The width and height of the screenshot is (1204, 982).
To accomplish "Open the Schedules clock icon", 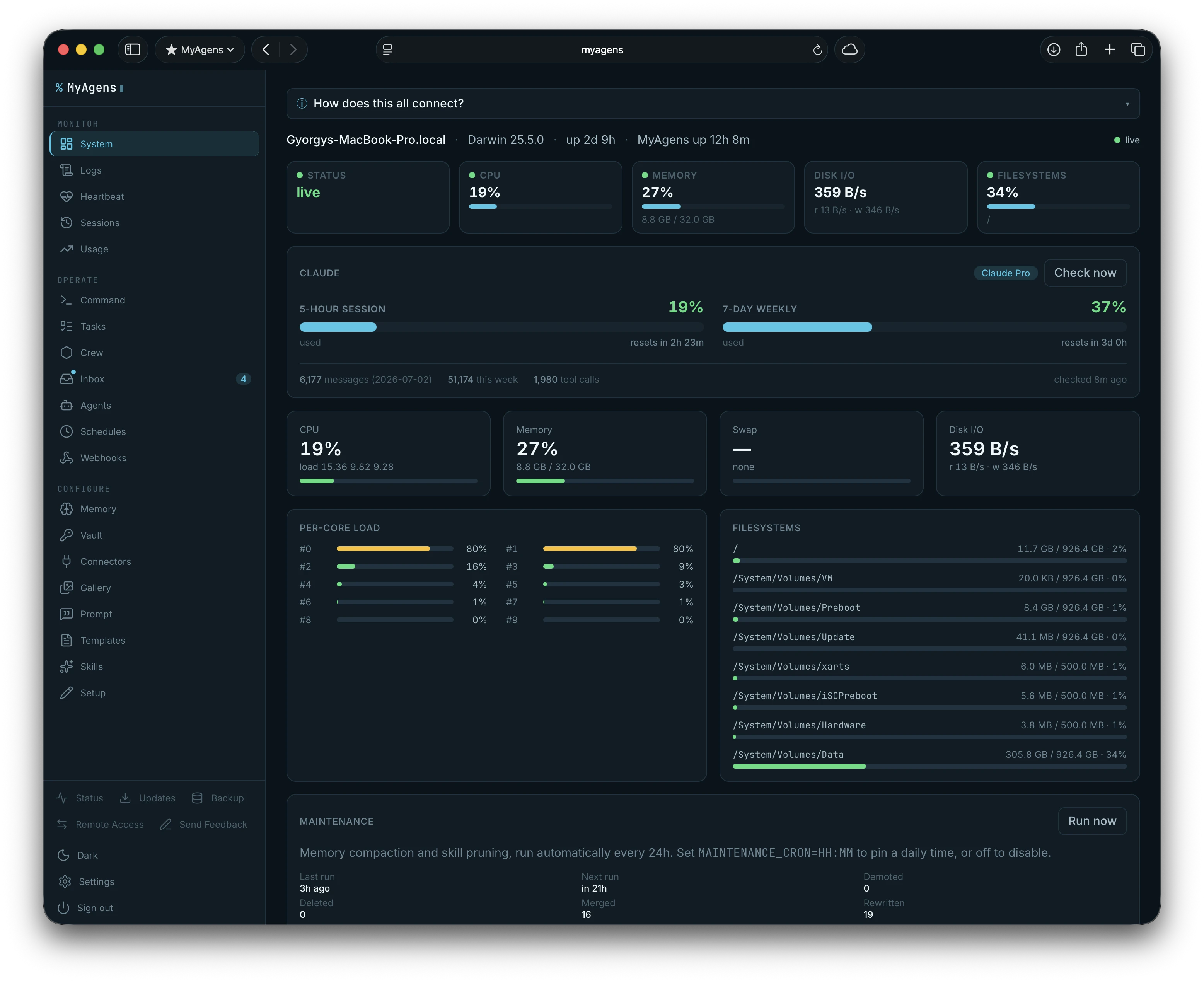I will [66, 431].
